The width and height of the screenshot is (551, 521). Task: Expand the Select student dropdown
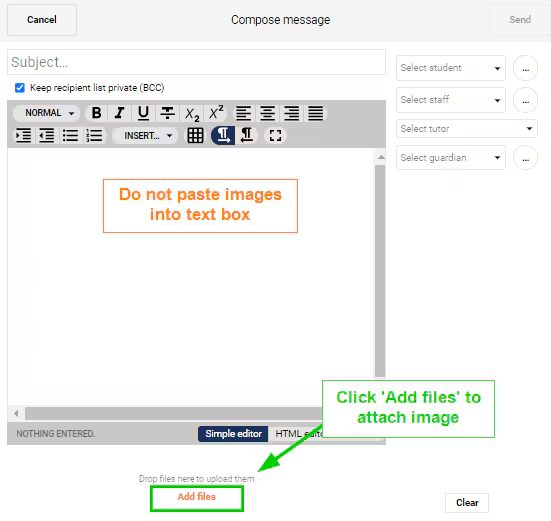coord(450,68)
